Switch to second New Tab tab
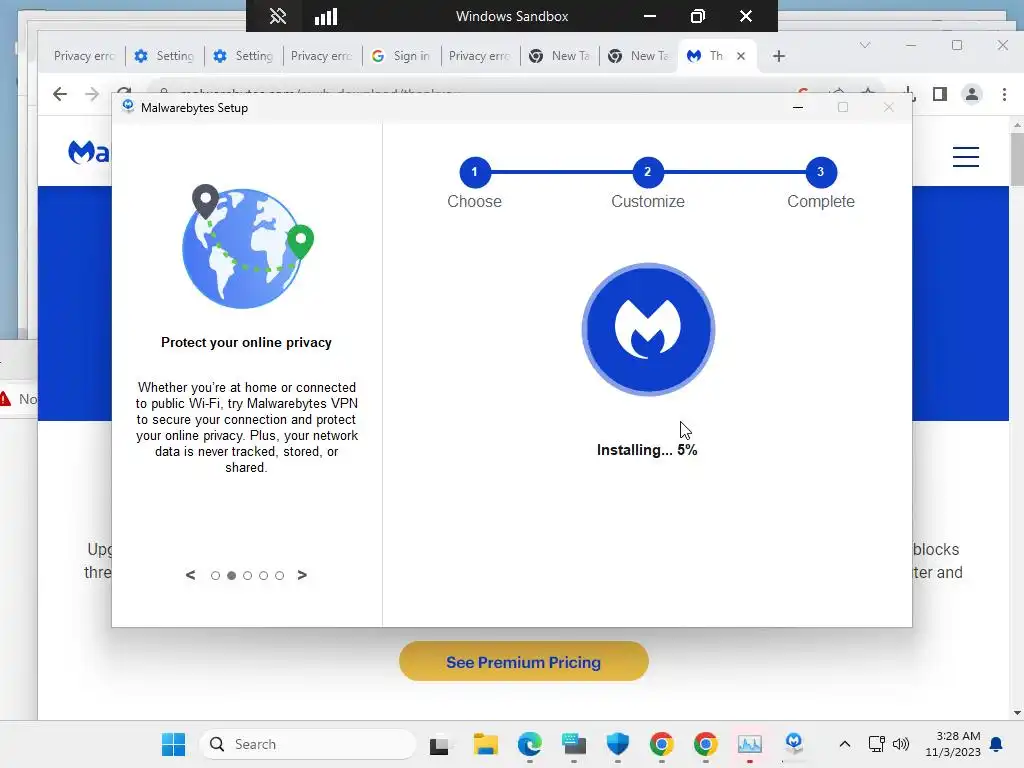 pyautogui.click(x=639, y=56)
